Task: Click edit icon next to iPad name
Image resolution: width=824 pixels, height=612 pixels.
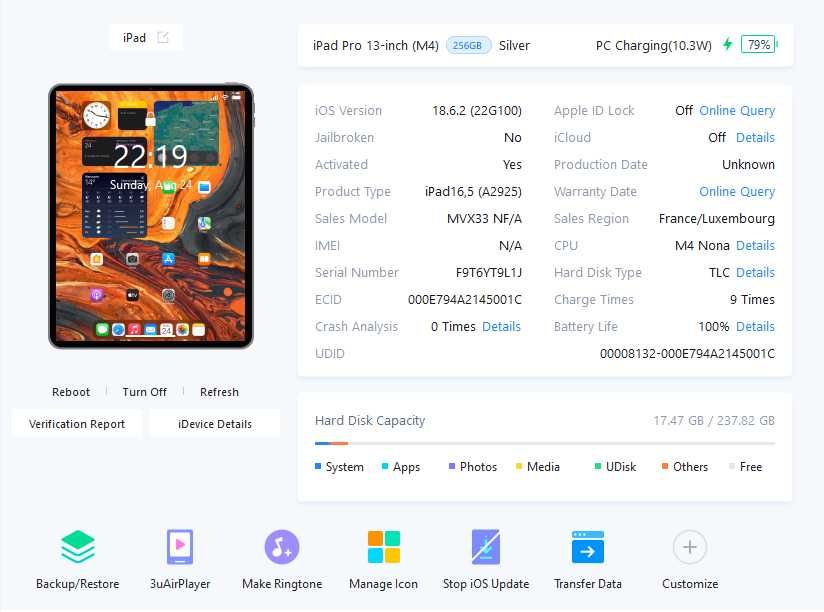Action: point(163,37)
